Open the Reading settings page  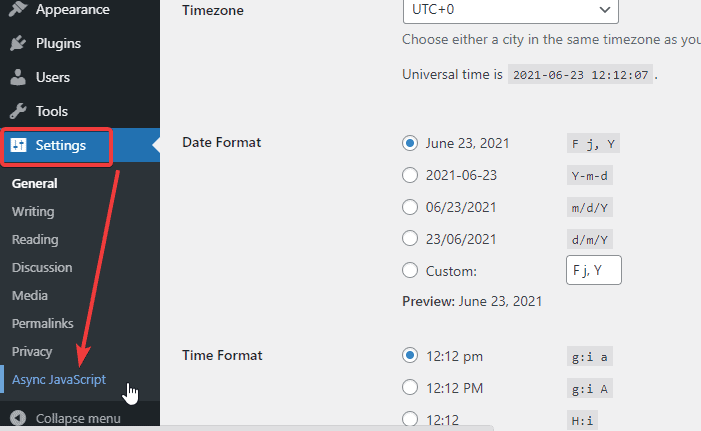coord(35,239)
